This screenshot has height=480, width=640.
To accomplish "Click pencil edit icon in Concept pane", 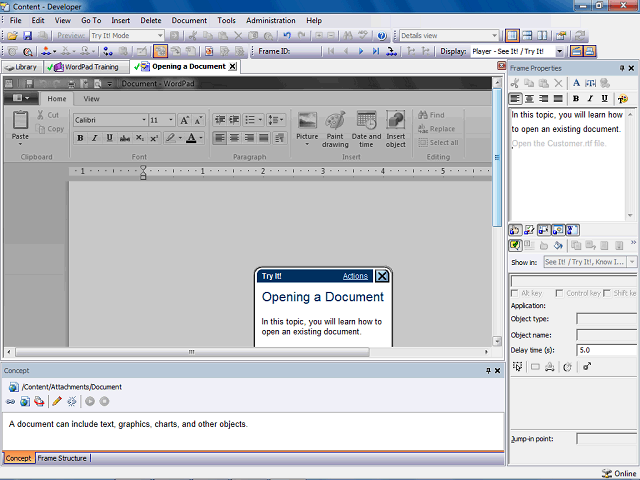I will [57, 402].
